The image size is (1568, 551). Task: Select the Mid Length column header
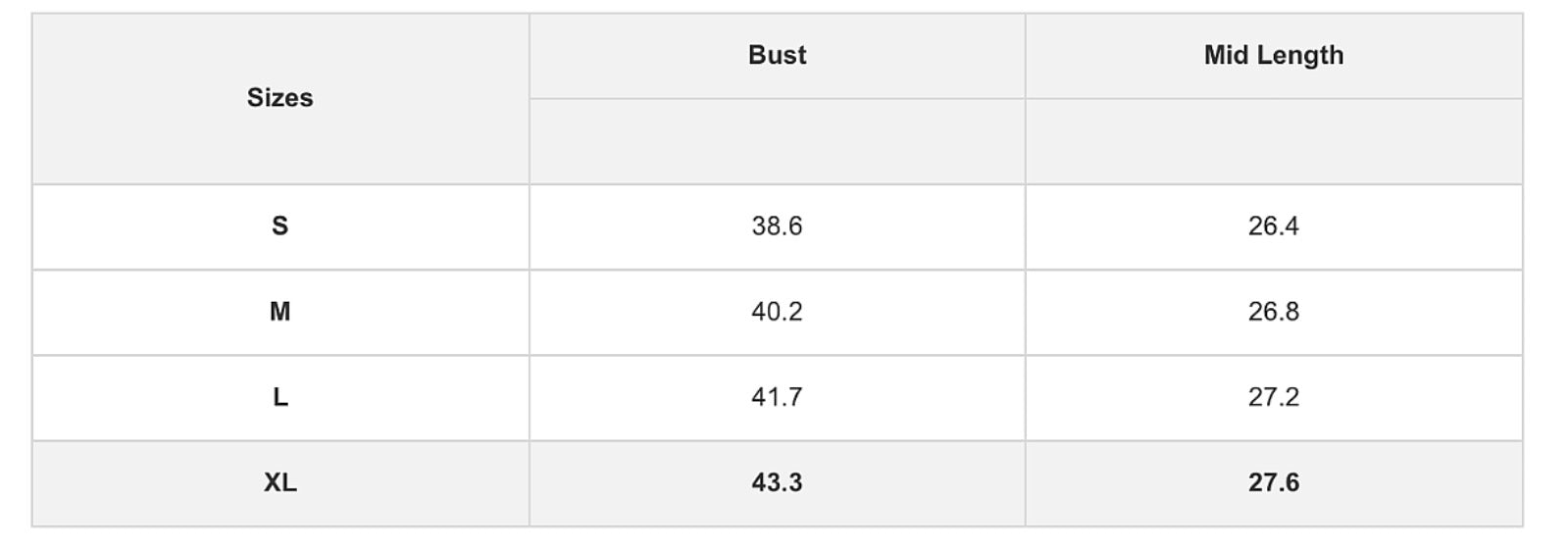click(1274, 55)
